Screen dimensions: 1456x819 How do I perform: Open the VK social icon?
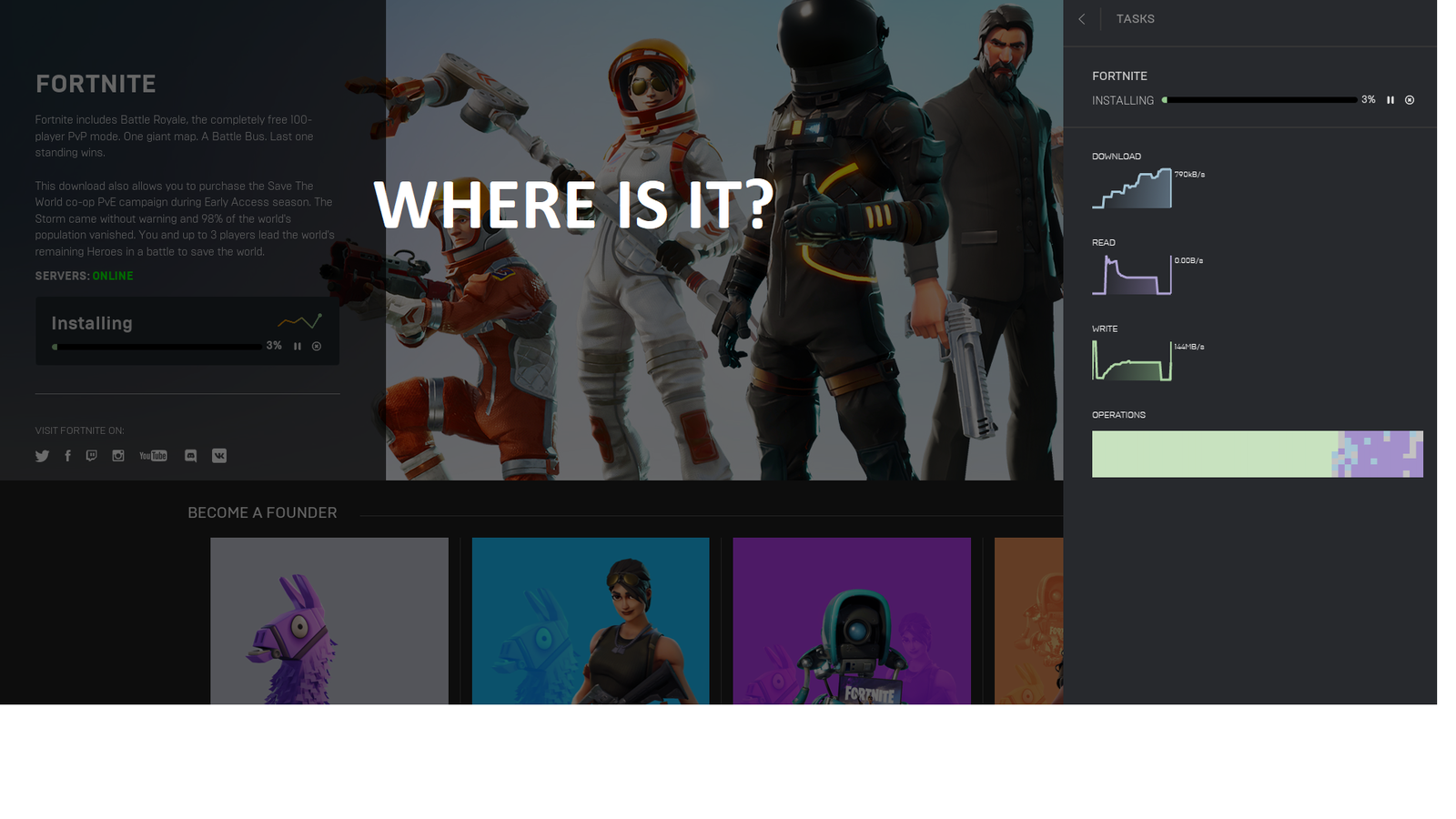pyautogui.click(x=219, y=456)
